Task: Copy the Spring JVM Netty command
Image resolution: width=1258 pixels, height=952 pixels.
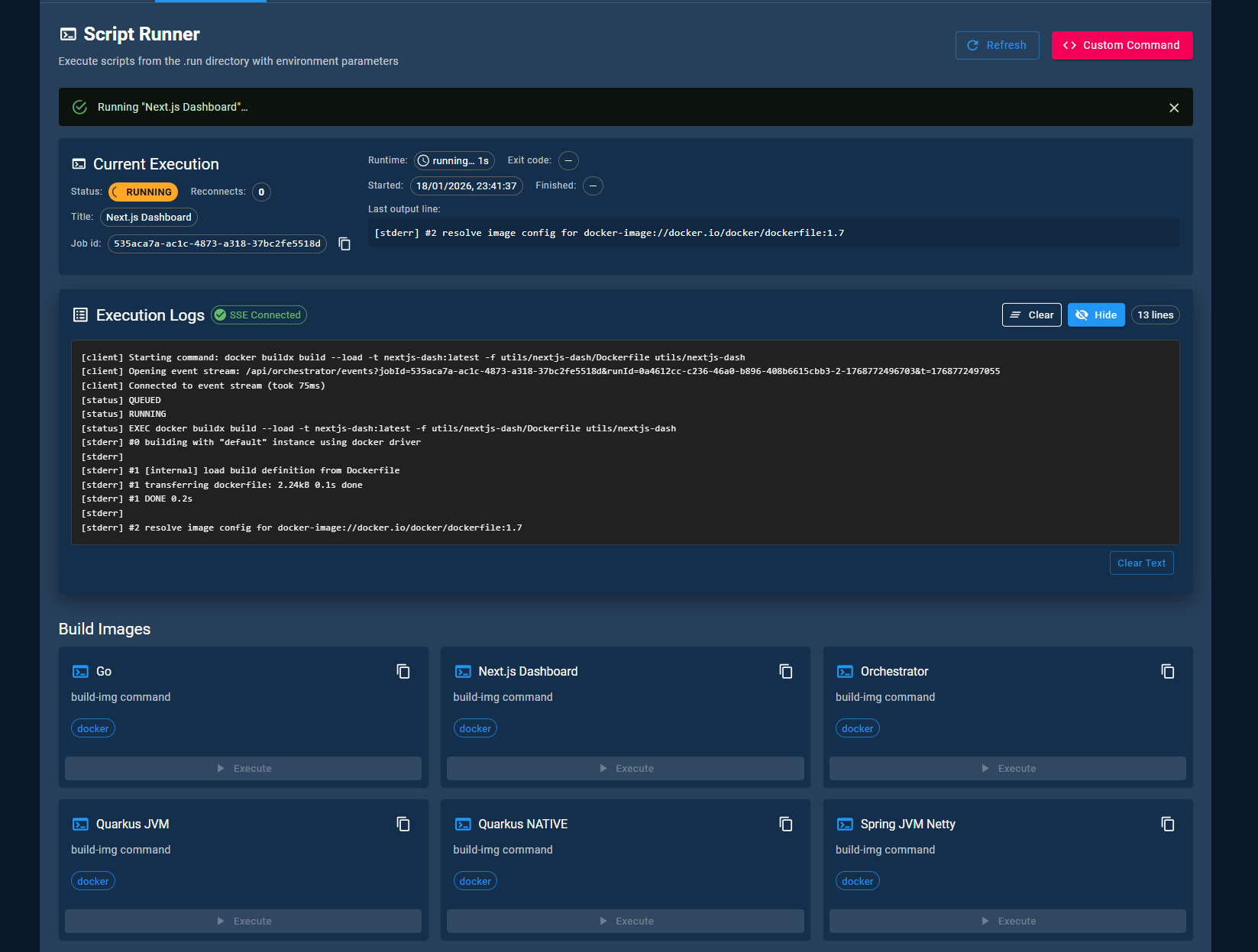Action: (x=1168, y=824)
